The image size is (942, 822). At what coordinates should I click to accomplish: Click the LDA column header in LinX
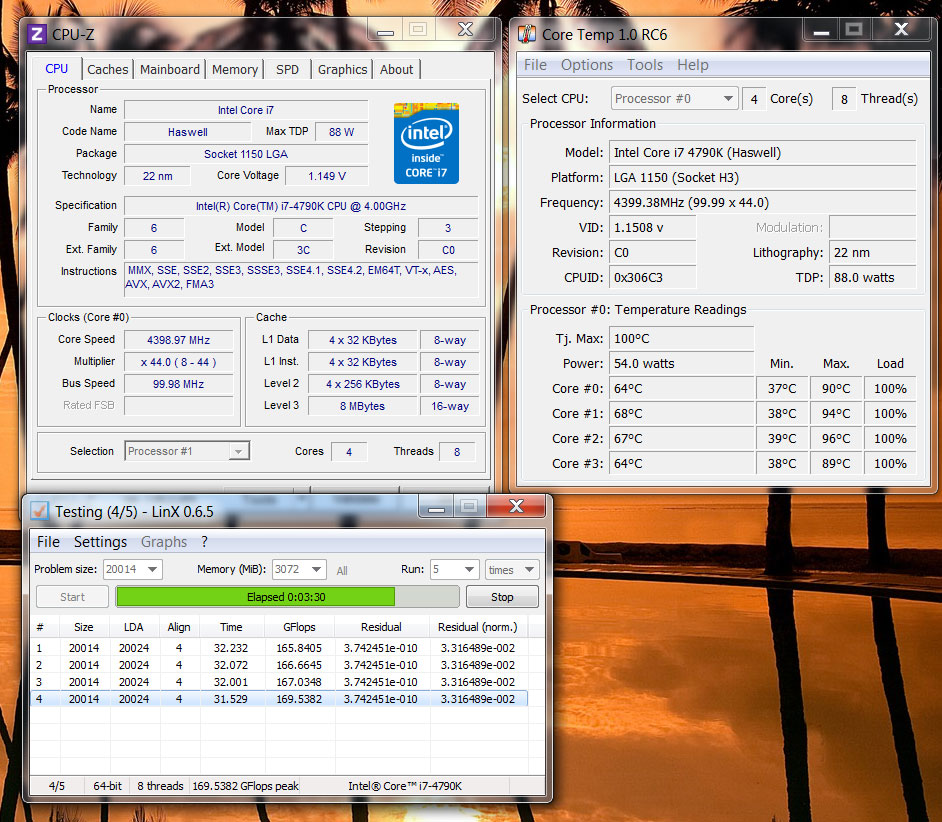[133, 627]
